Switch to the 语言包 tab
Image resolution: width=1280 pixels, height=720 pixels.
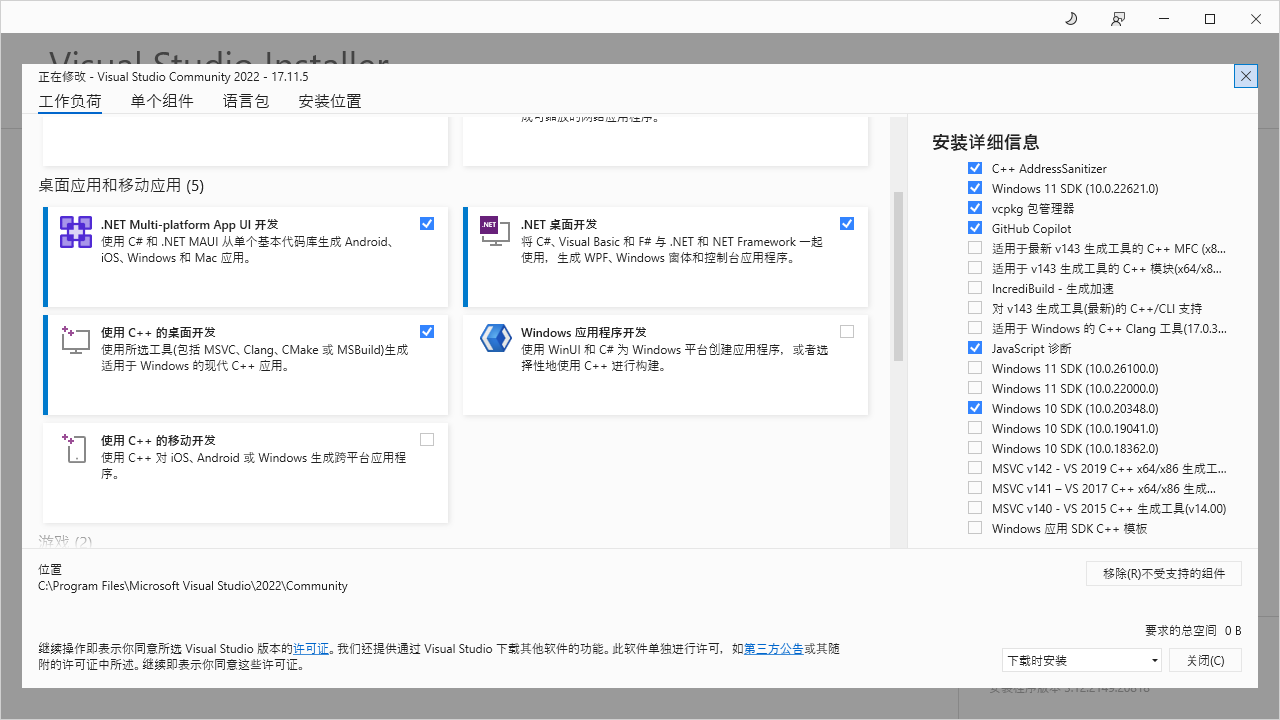tap(246, 101)
